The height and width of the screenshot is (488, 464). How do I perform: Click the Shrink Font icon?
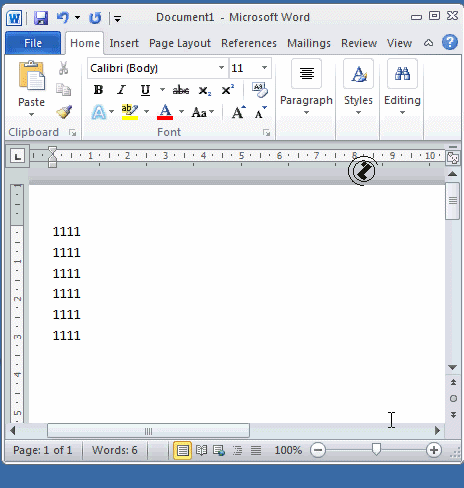point(260,112)
